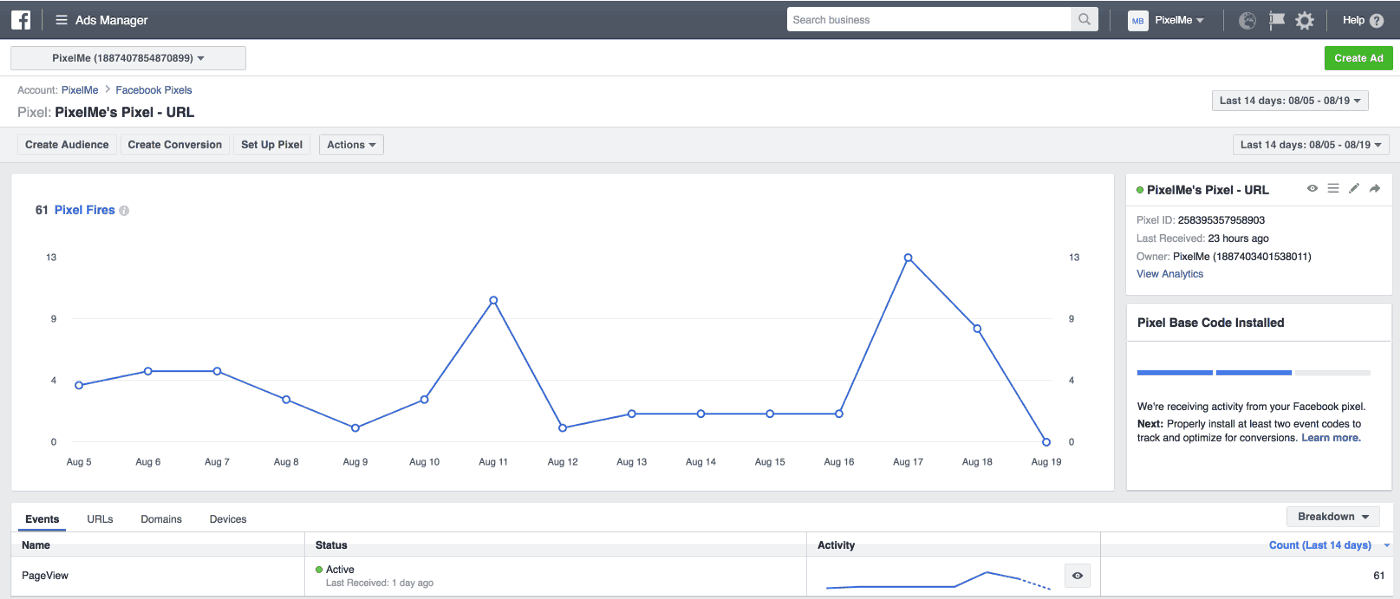Focus the Search business input field

[928, 20]
